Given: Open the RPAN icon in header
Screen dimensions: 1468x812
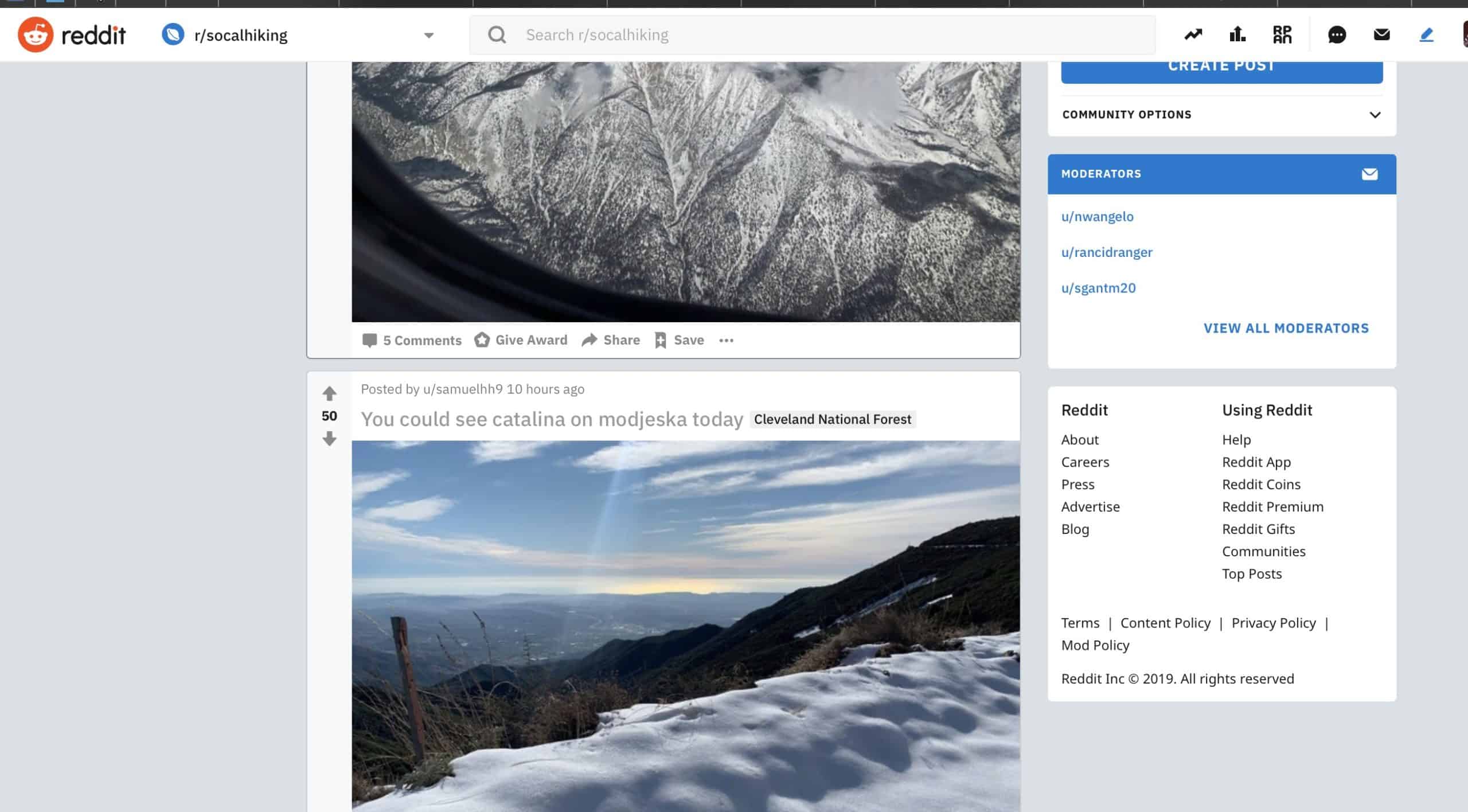Looking at the screenshot, I should tap(1282, 35).
